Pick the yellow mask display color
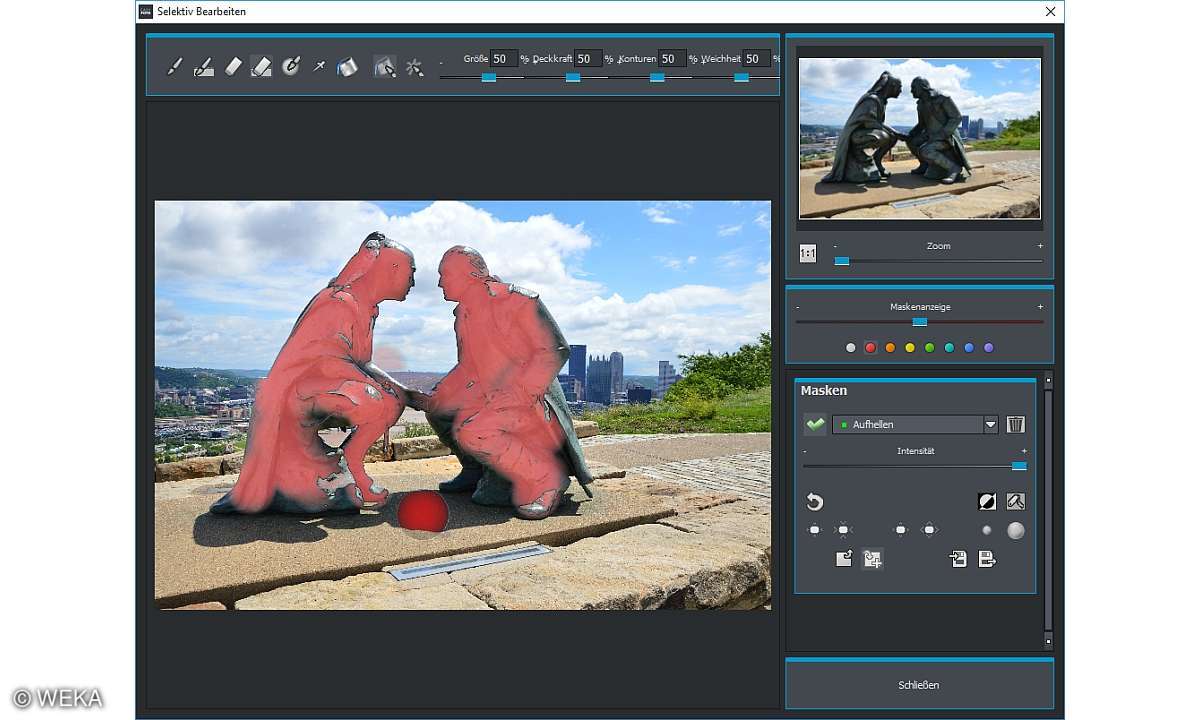The width and height of the screenshot is (1200, 720). click(x=910, y=348)
